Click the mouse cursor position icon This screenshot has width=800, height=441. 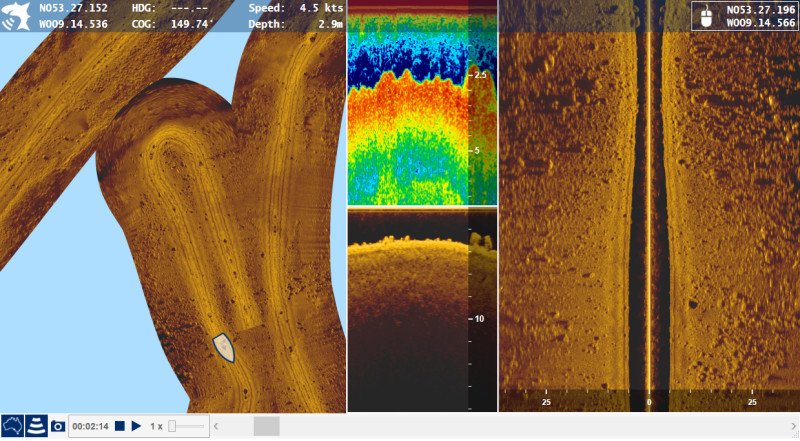[x=708, y=15]
